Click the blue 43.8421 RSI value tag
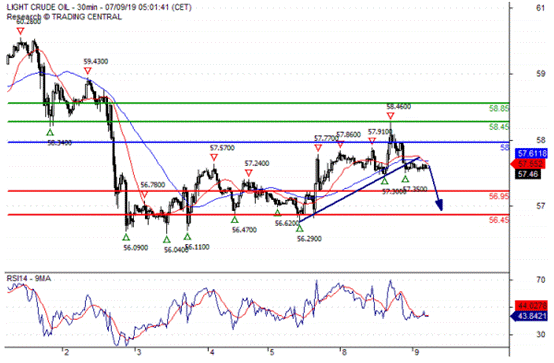The image size is (554, 363). click(x=529, y=316)
